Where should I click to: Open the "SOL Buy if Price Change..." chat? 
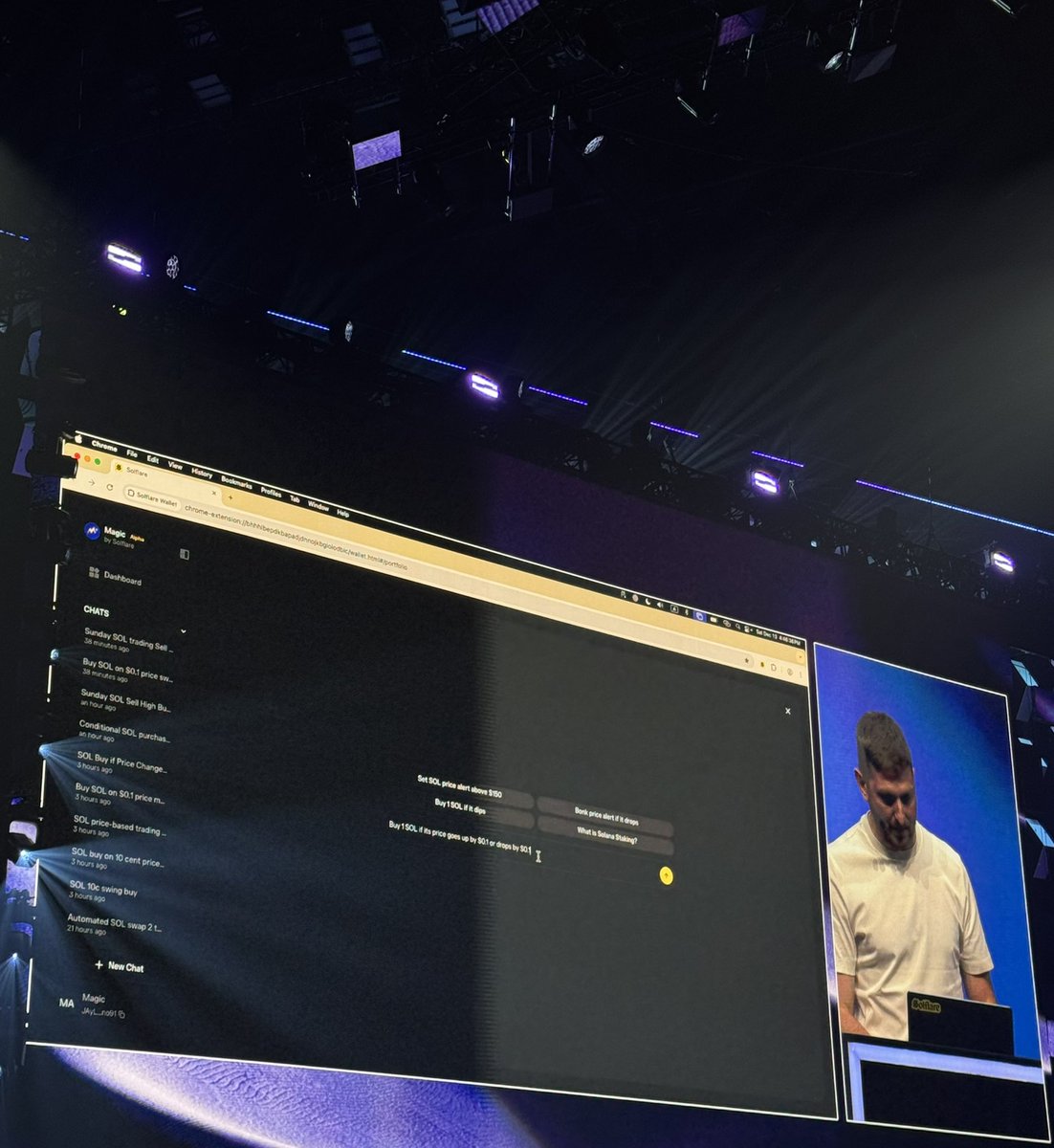pyautogui.click(x=121, y=762)
